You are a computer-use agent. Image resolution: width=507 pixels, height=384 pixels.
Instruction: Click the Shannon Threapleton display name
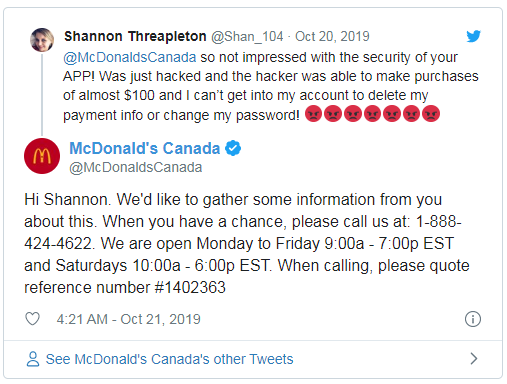[x=135, y=36]
